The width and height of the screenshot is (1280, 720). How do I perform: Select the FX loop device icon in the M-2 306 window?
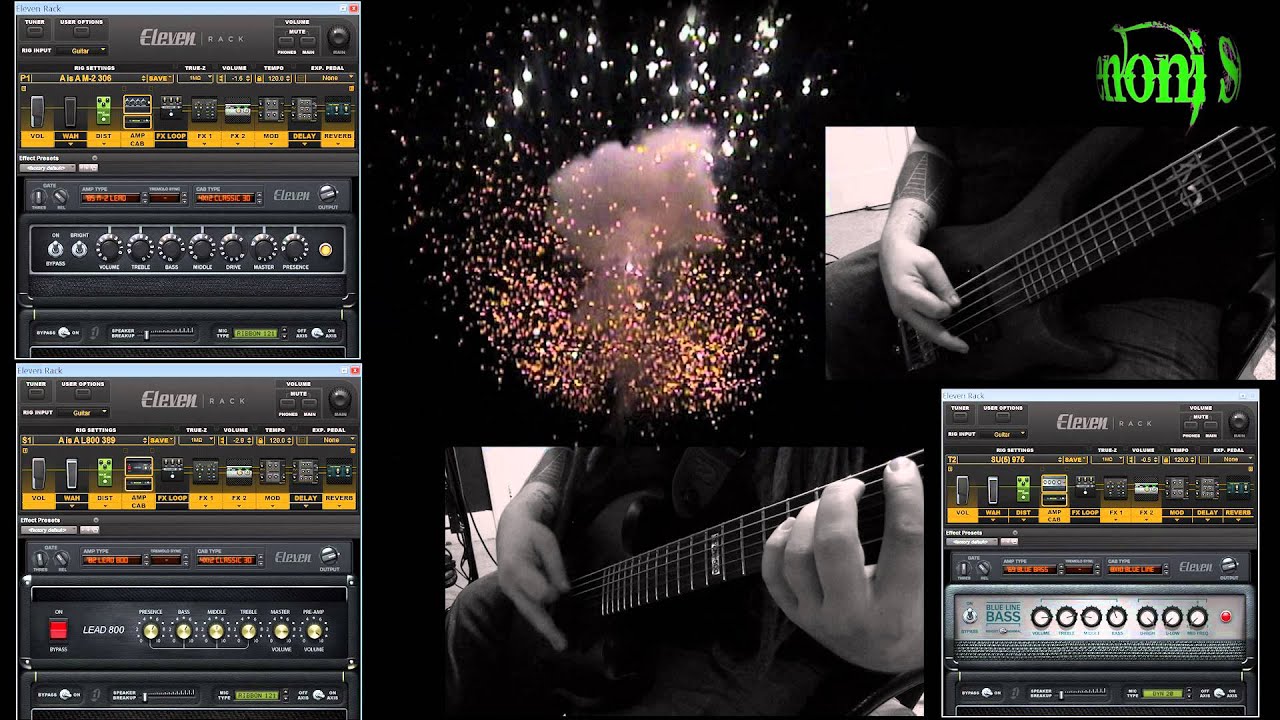(x=171, y=107)
